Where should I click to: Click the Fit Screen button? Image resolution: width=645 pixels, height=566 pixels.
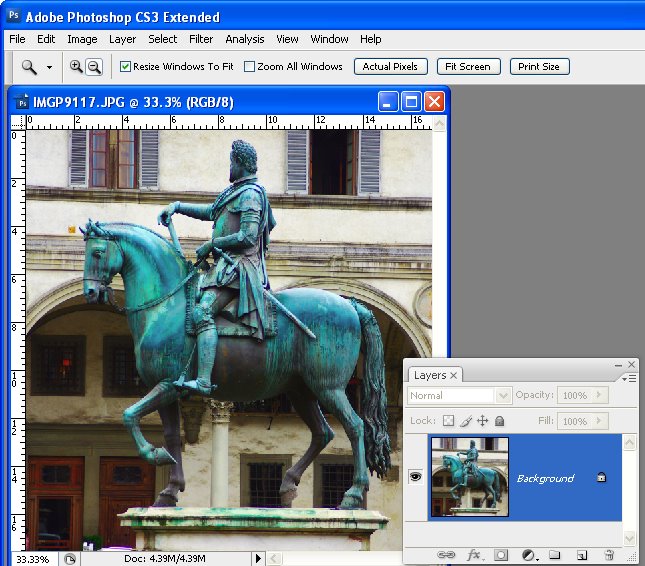click(468, 67)
